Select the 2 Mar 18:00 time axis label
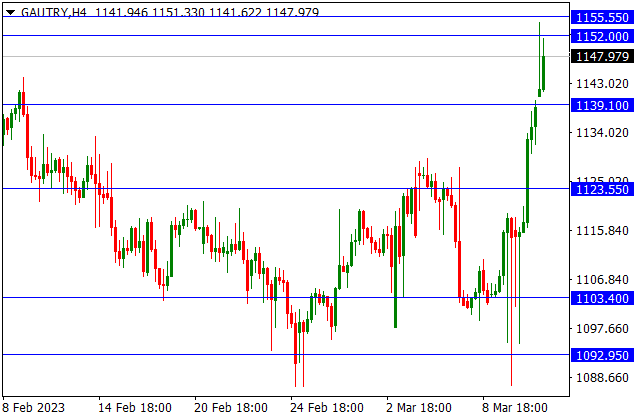640x420 pixels. click(x=419, y=407)
